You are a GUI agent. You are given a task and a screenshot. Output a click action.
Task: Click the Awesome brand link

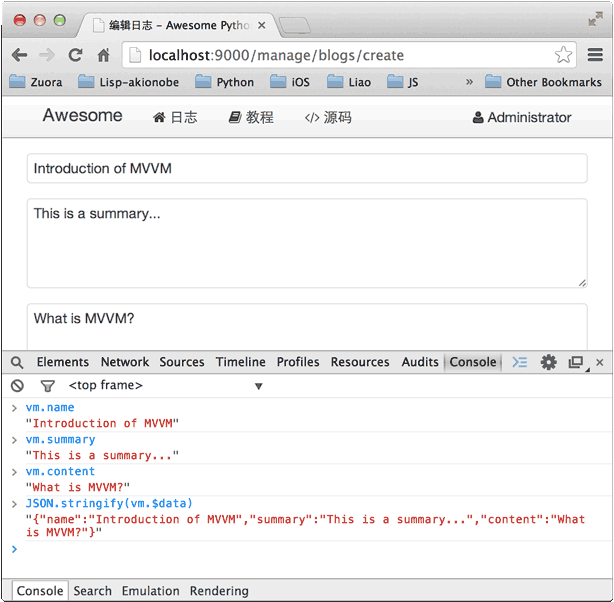pyautogui.click(x=82, y=116)
